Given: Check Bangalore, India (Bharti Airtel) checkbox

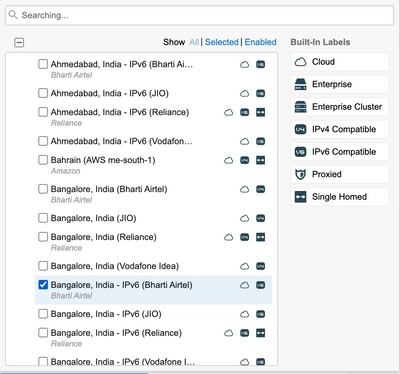Looking at the screenshot, I should 43,189.
